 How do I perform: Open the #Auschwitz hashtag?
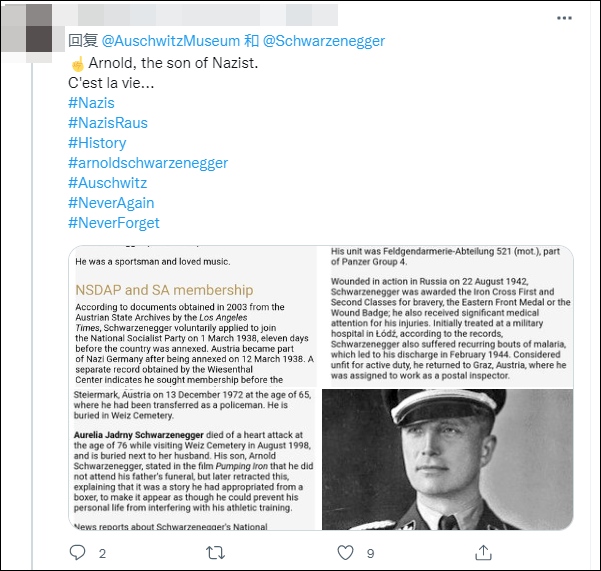[107, 183]
